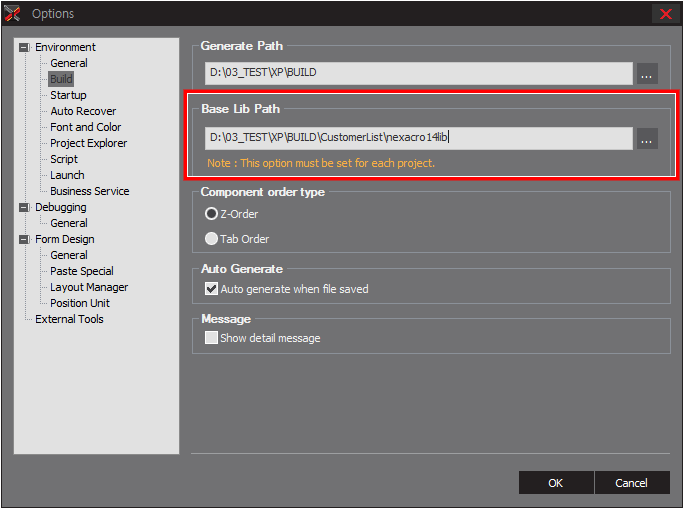Close the Options dialog window
This screenshot has width=684, height=509.
[x=664, y=13]
